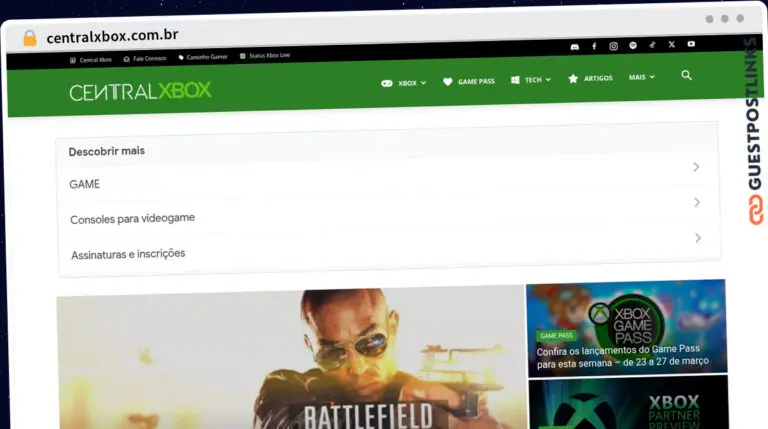
Task: Select Consoles para videogame suggestion text
Action: (x=132, y=218)
